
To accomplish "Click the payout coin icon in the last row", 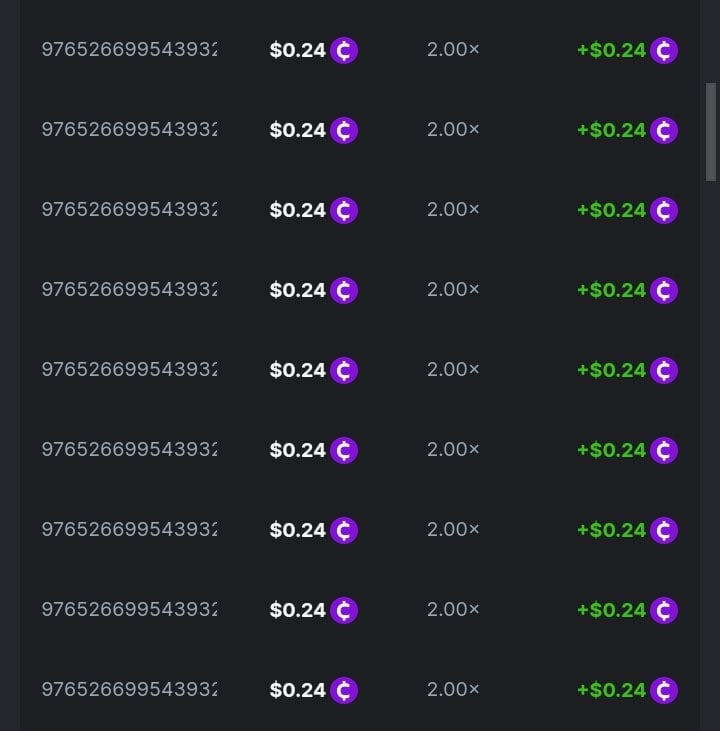I will 664,690.
